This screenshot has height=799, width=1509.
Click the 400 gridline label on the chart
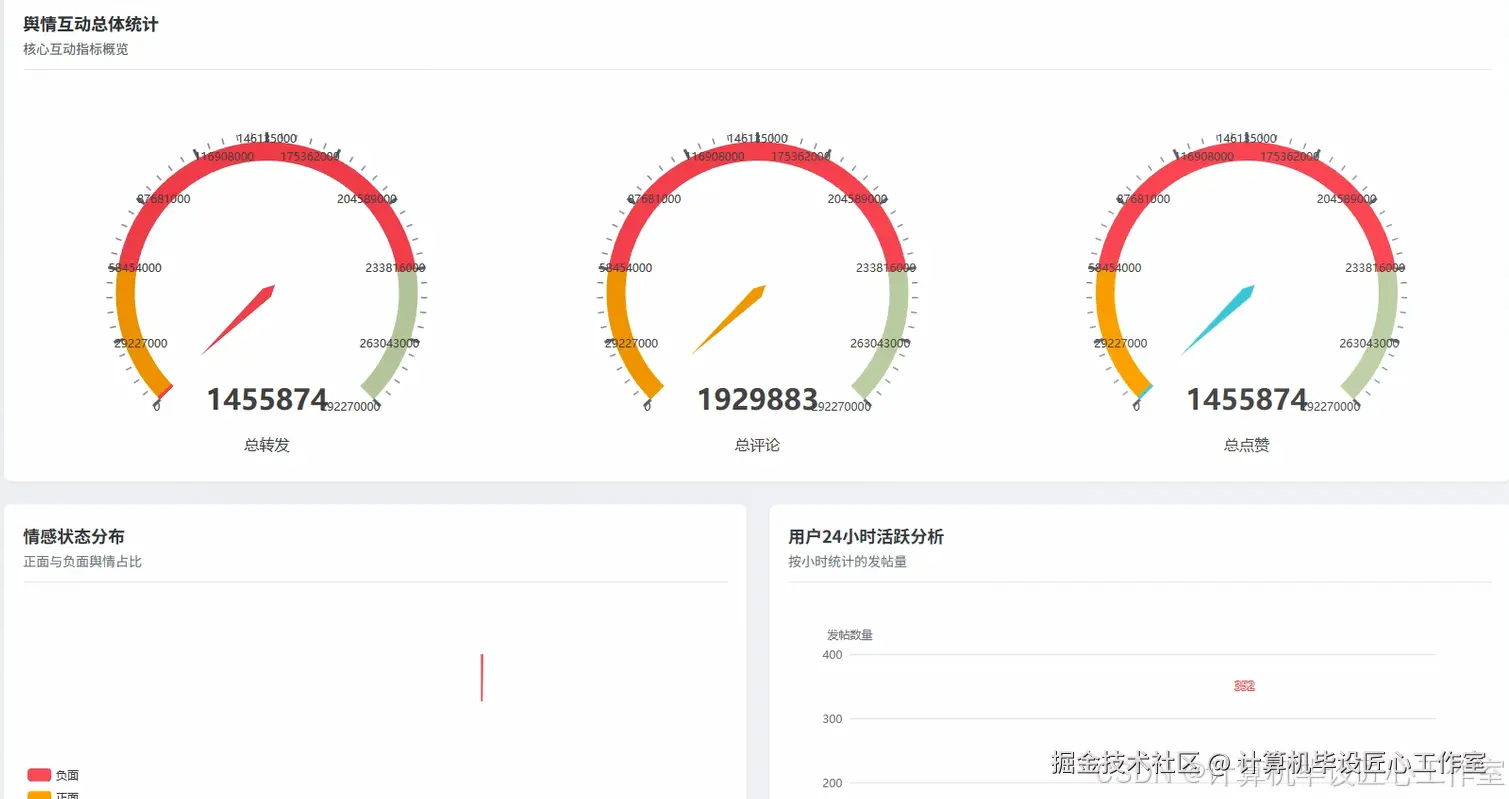831,654
